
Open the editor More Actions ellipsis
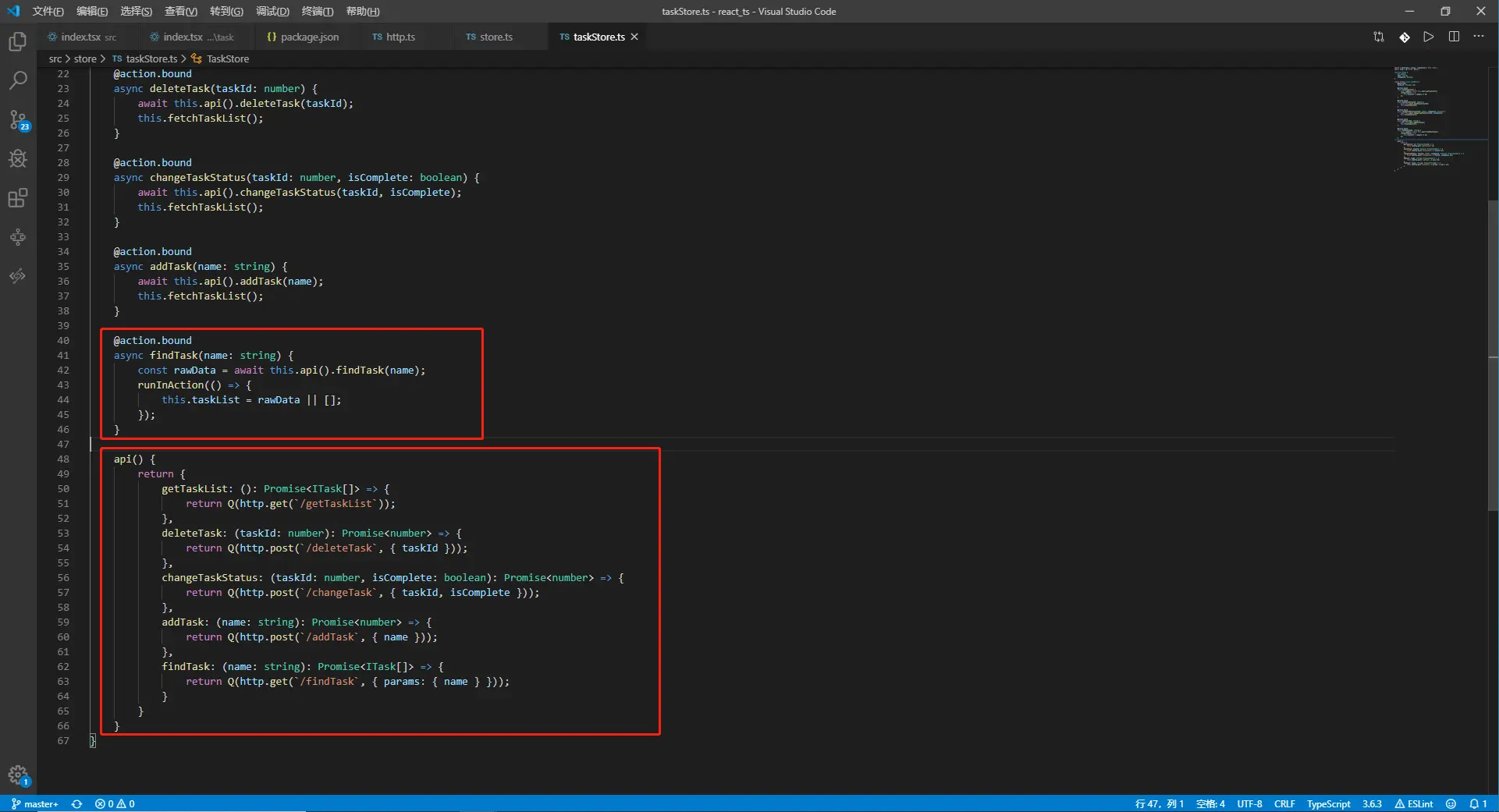(1479, 37)
